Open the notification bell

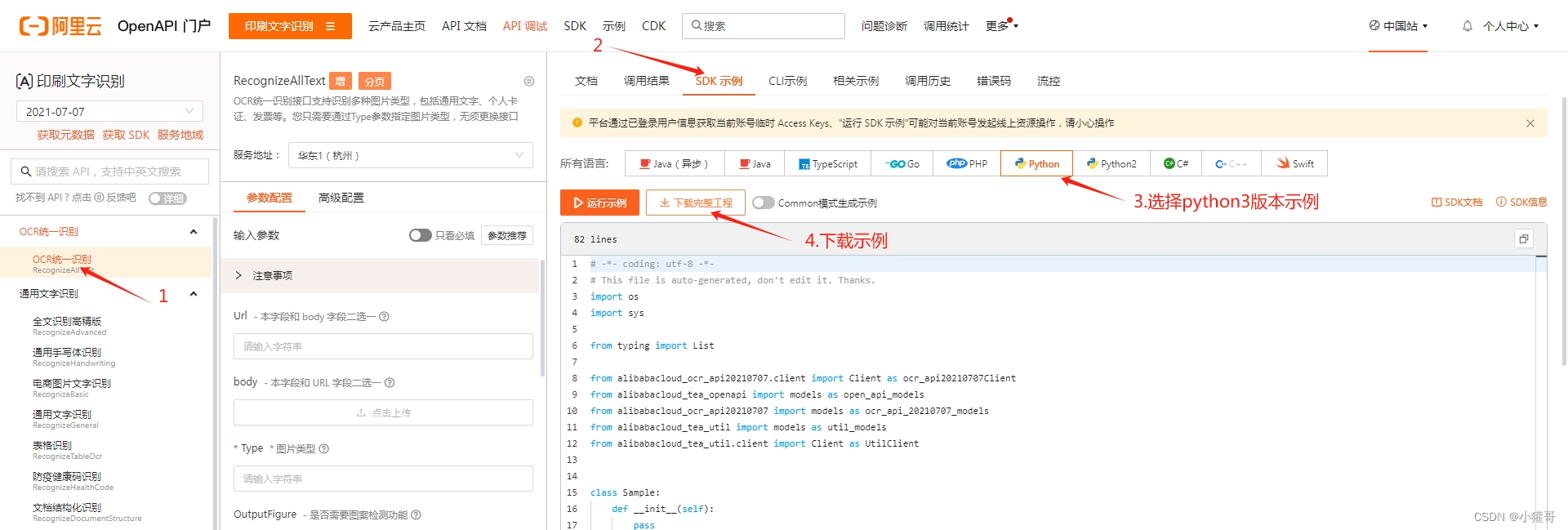pyautogui.click(x=1467, y=26)
